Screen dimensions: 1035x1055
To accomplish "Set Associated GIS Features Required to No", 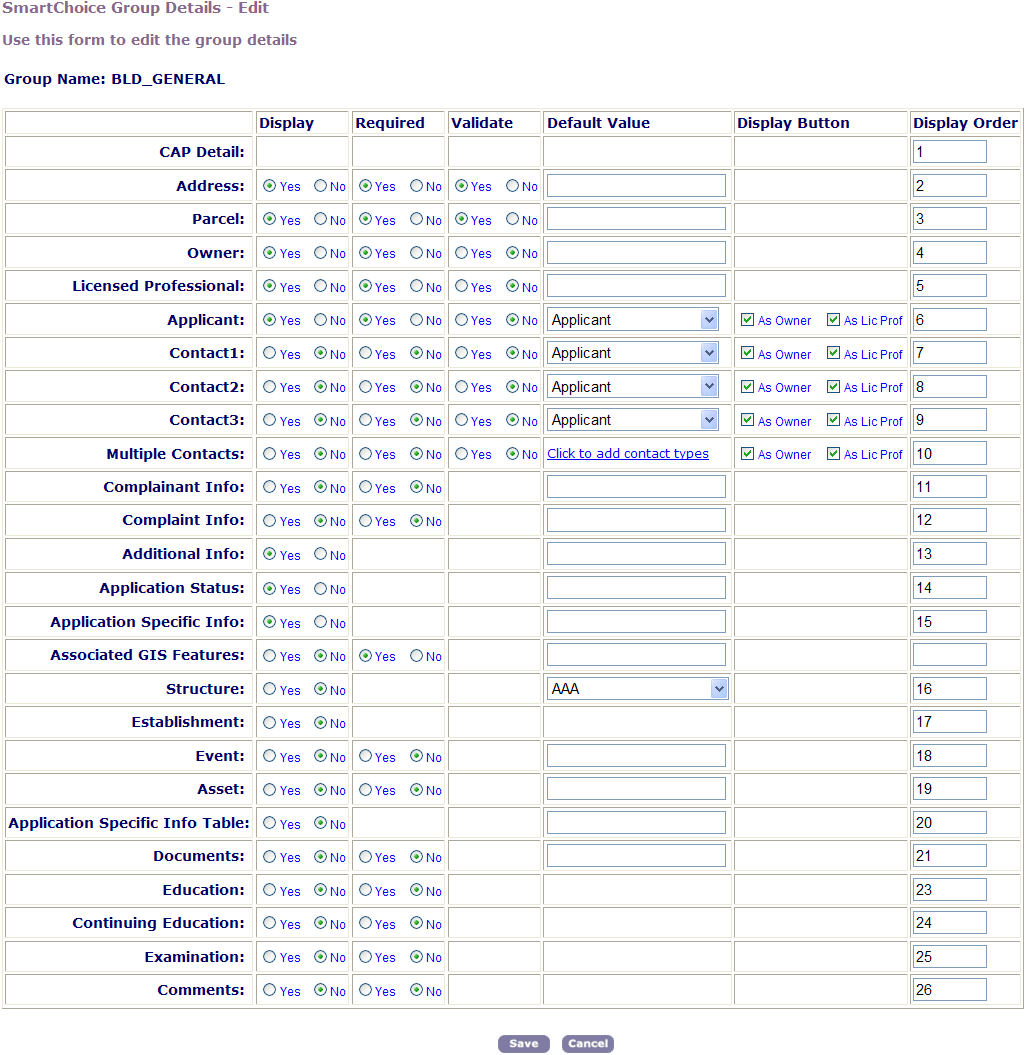I will click(416, 656).
